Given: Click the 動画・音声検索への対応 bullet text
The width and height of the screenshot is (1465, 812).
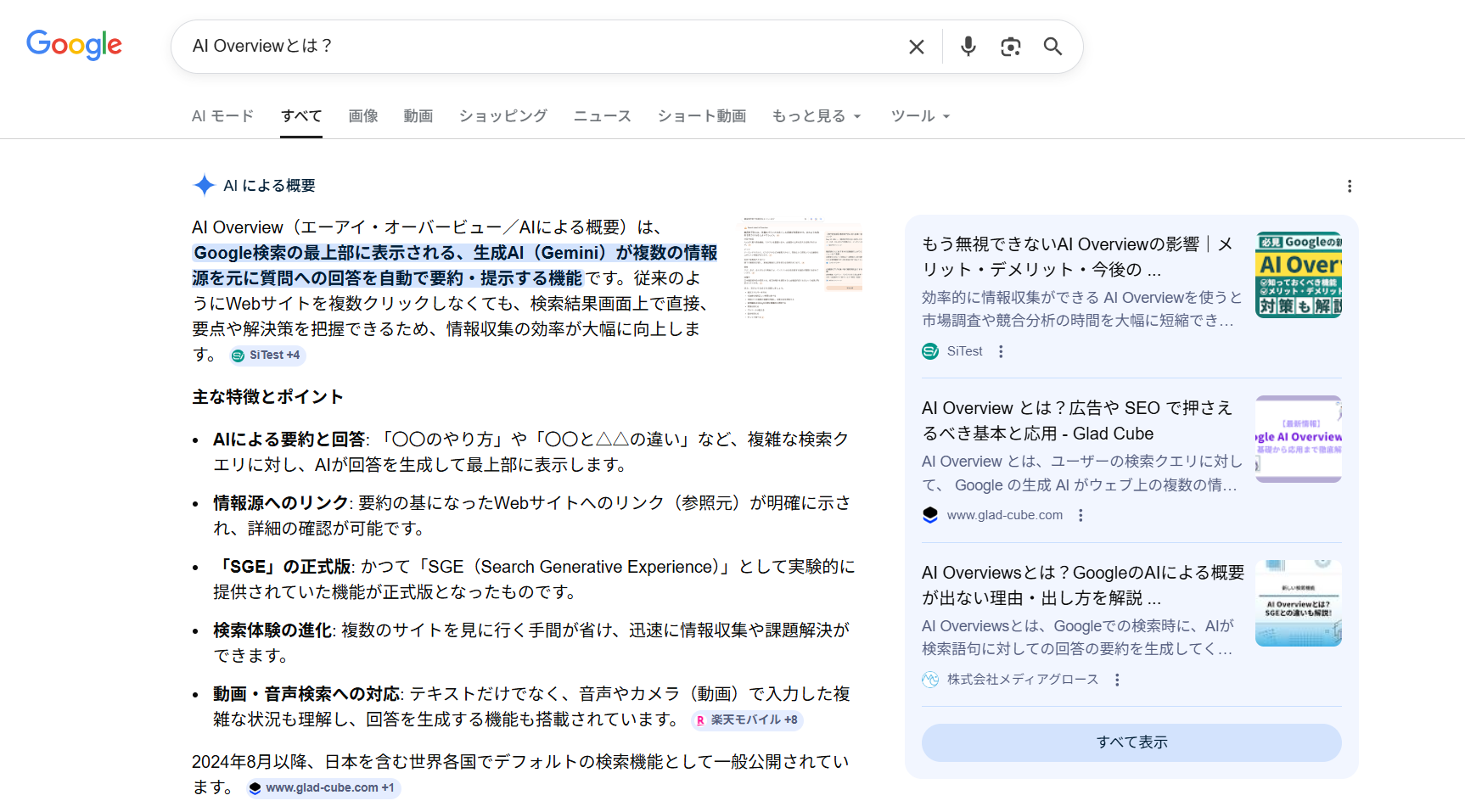Looking at the screenshot, I should [306, 694].
